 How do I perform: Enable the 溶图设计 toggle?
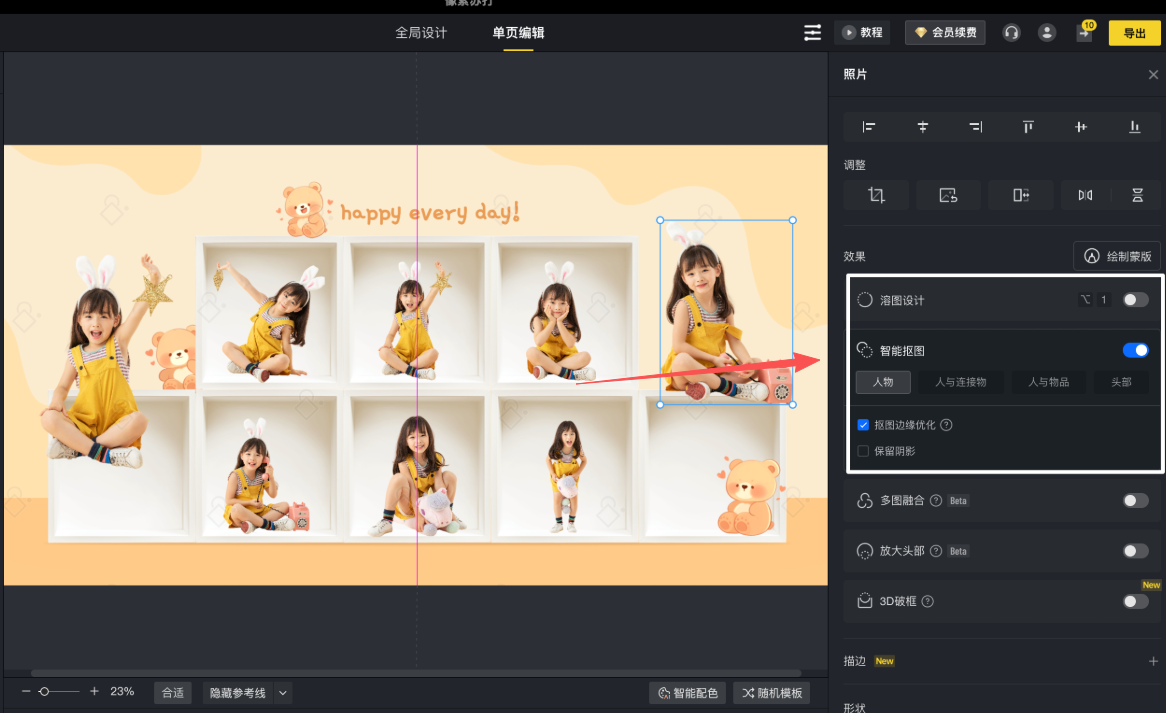[1135, 300]
